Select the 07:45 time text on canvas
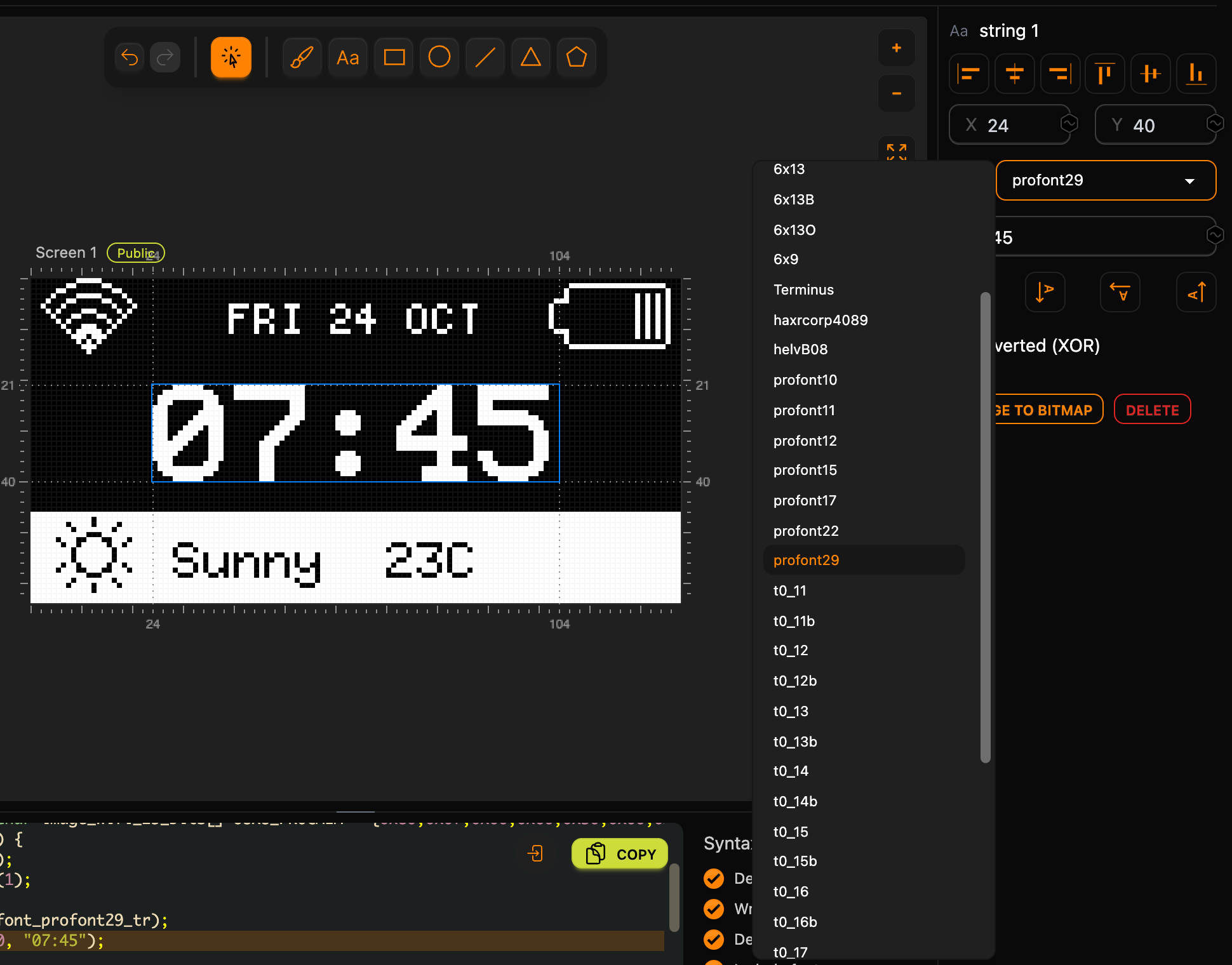Image resolution: width=1232 pixels, height=965 pixels. (x=356, y=433)
